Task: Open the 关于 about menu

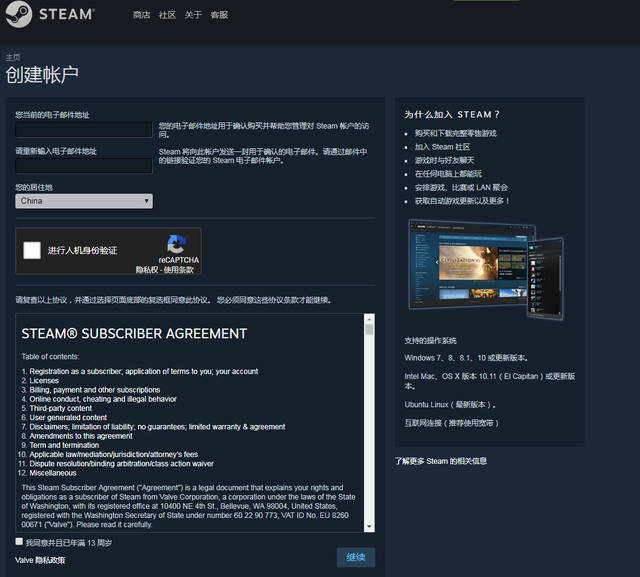Action: pos(193,15)
